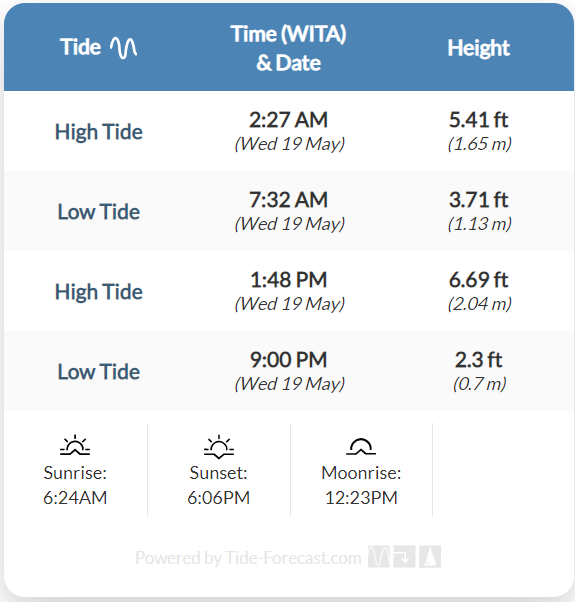This screenshot has width=575, height=602.
Task: Click the Height column header
Action: 478,48
